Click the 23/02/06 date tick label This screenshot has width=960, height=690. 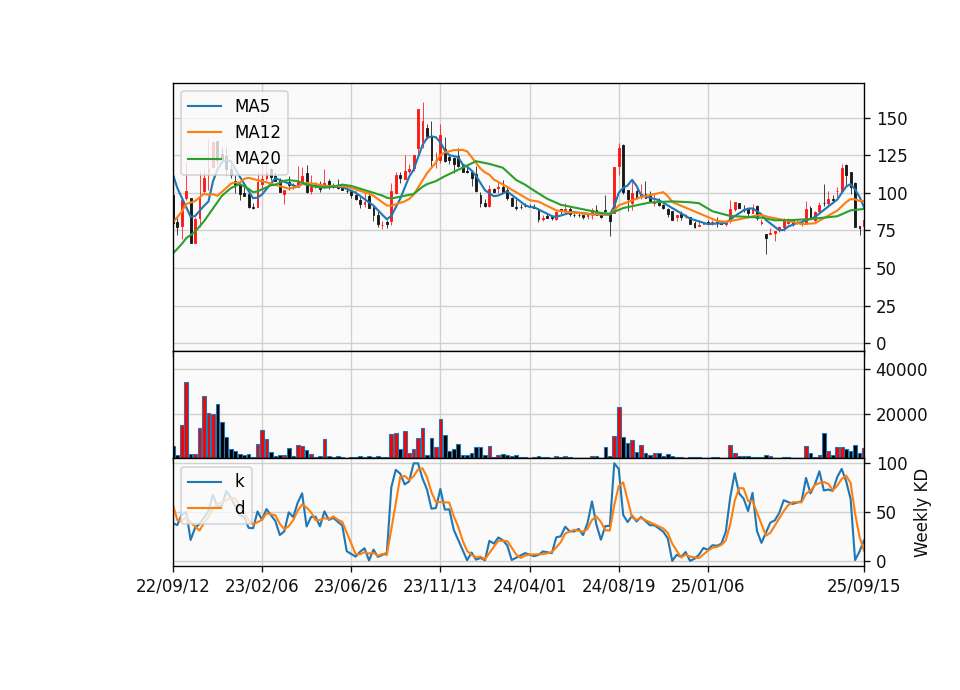(x=261, y=586)
